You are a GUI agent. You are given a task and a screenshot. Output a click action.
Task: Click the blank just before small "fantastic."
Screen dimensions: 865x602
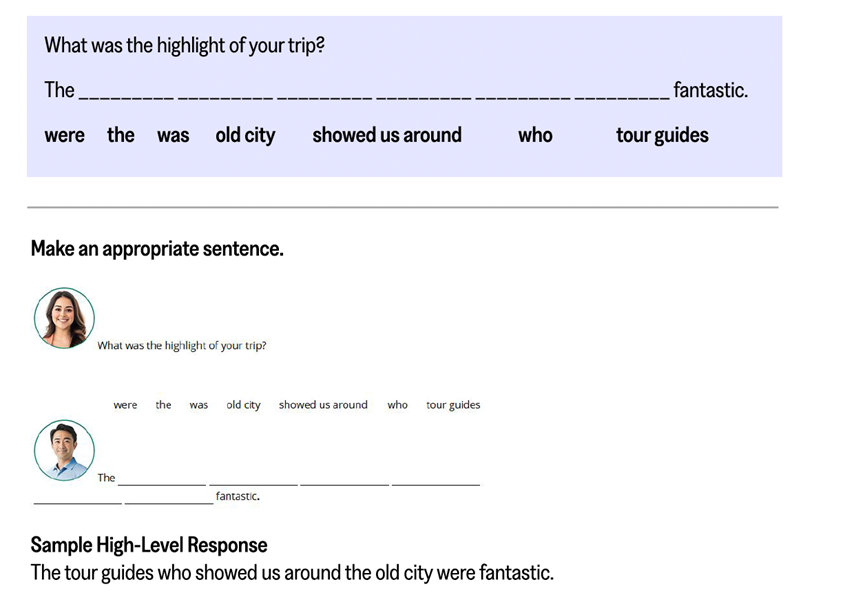pos(169,500)
